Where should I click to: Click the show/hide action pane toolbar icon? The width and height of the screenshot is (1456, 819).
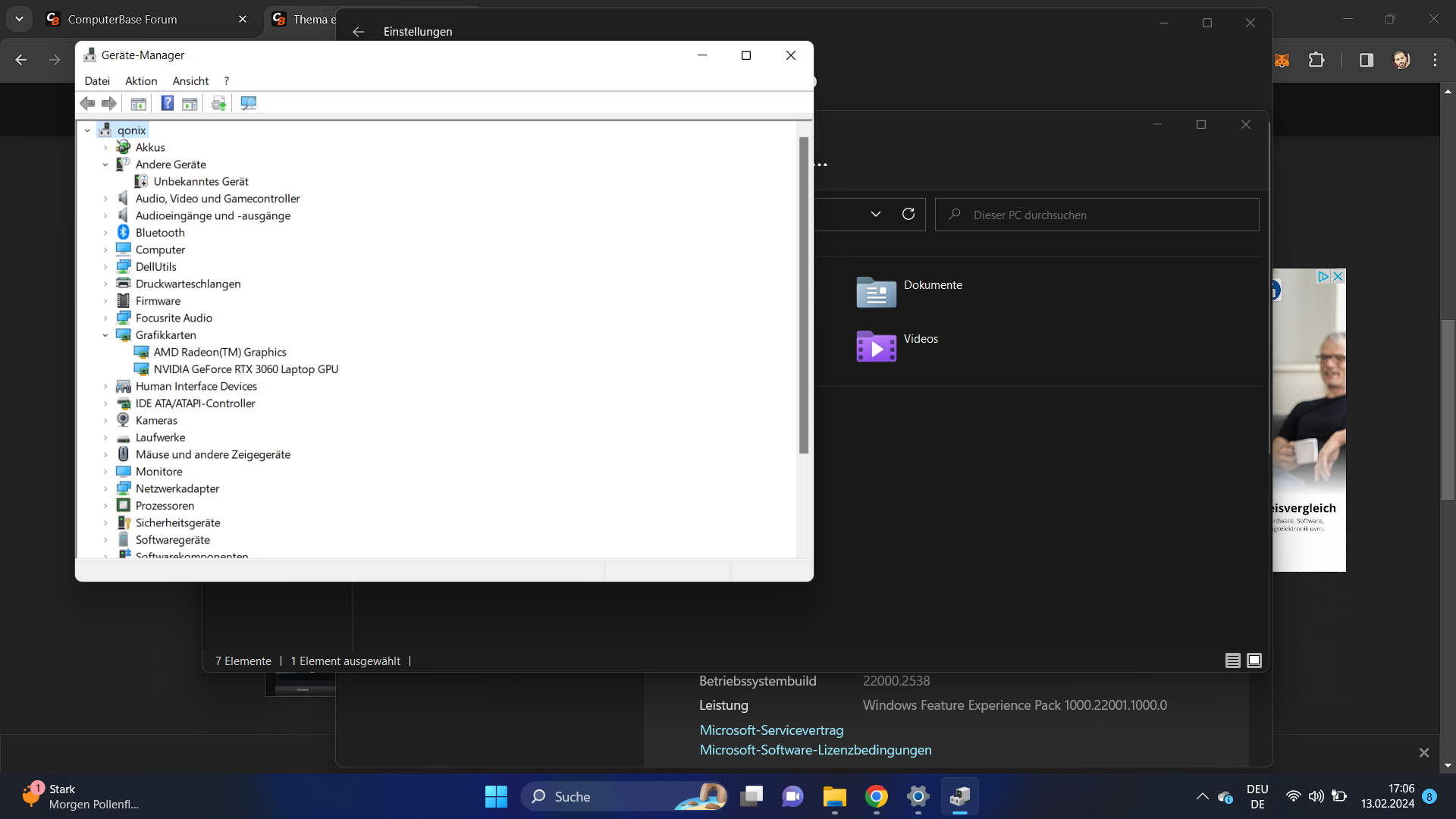190,103
